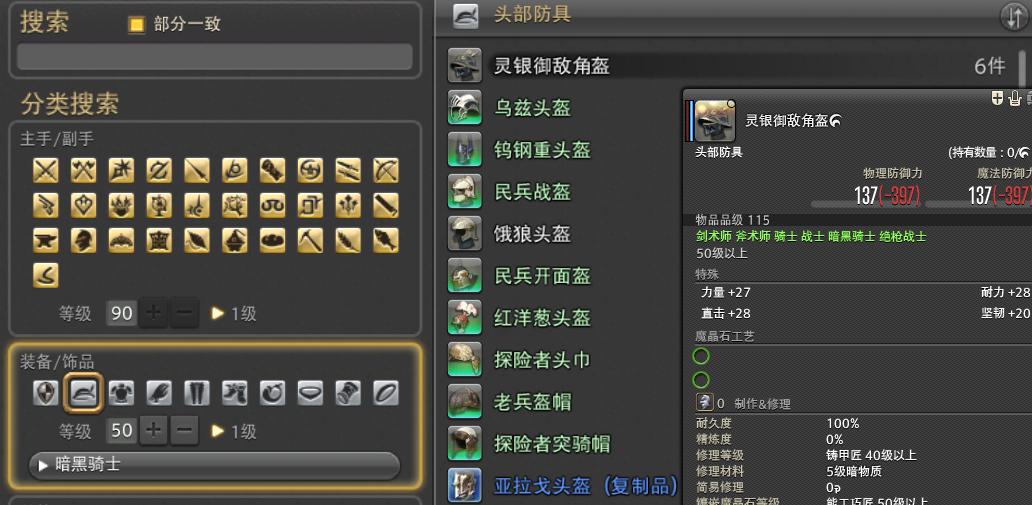The width and height of the screenshot is (1032, 505).
Task: Click the highlighted head armor category
Action: point(84,393)
